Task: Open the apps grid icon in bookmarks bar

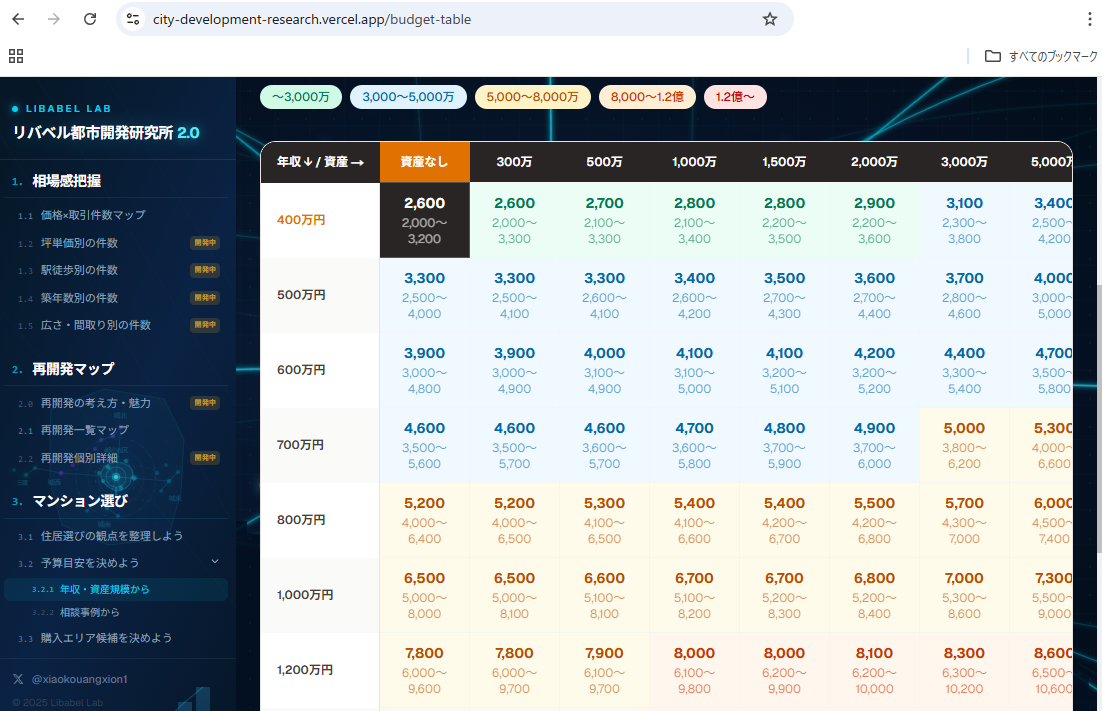Action: point(16,56)
